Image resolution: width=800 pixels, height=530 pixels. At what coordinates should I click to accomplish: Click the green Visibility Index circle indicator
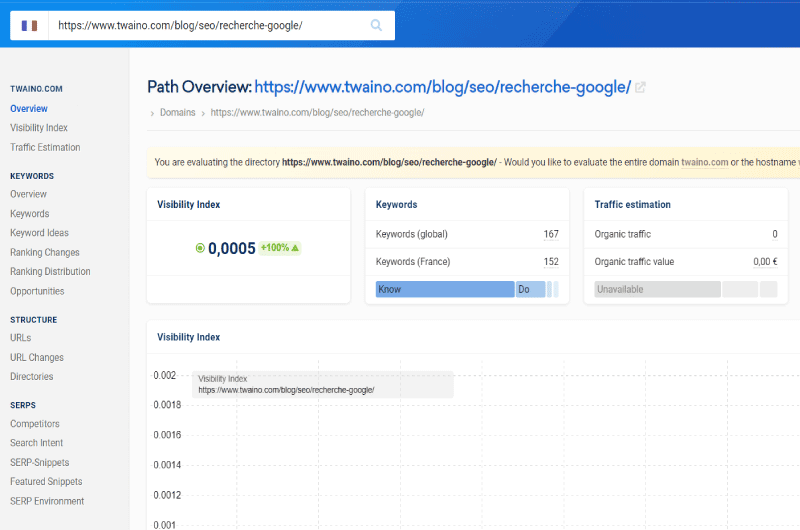(200, 248)
